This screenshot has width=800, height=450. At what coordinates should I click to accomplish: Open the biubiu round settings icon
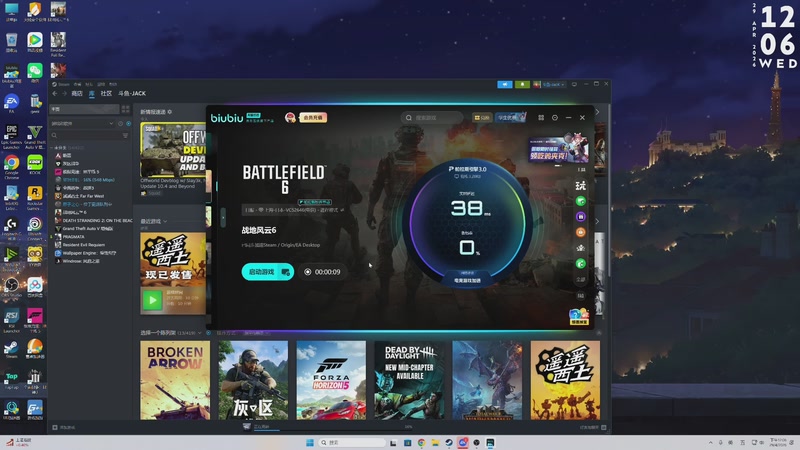click(x=555, y=118)
